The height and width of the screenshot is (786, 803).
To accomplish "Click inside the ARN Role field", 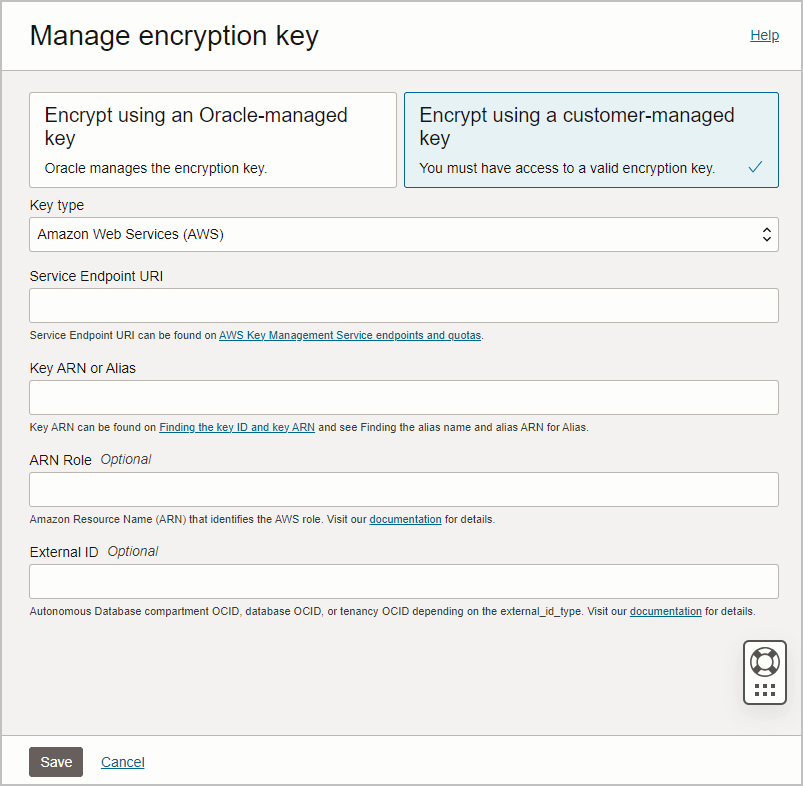I will (403, 489).
